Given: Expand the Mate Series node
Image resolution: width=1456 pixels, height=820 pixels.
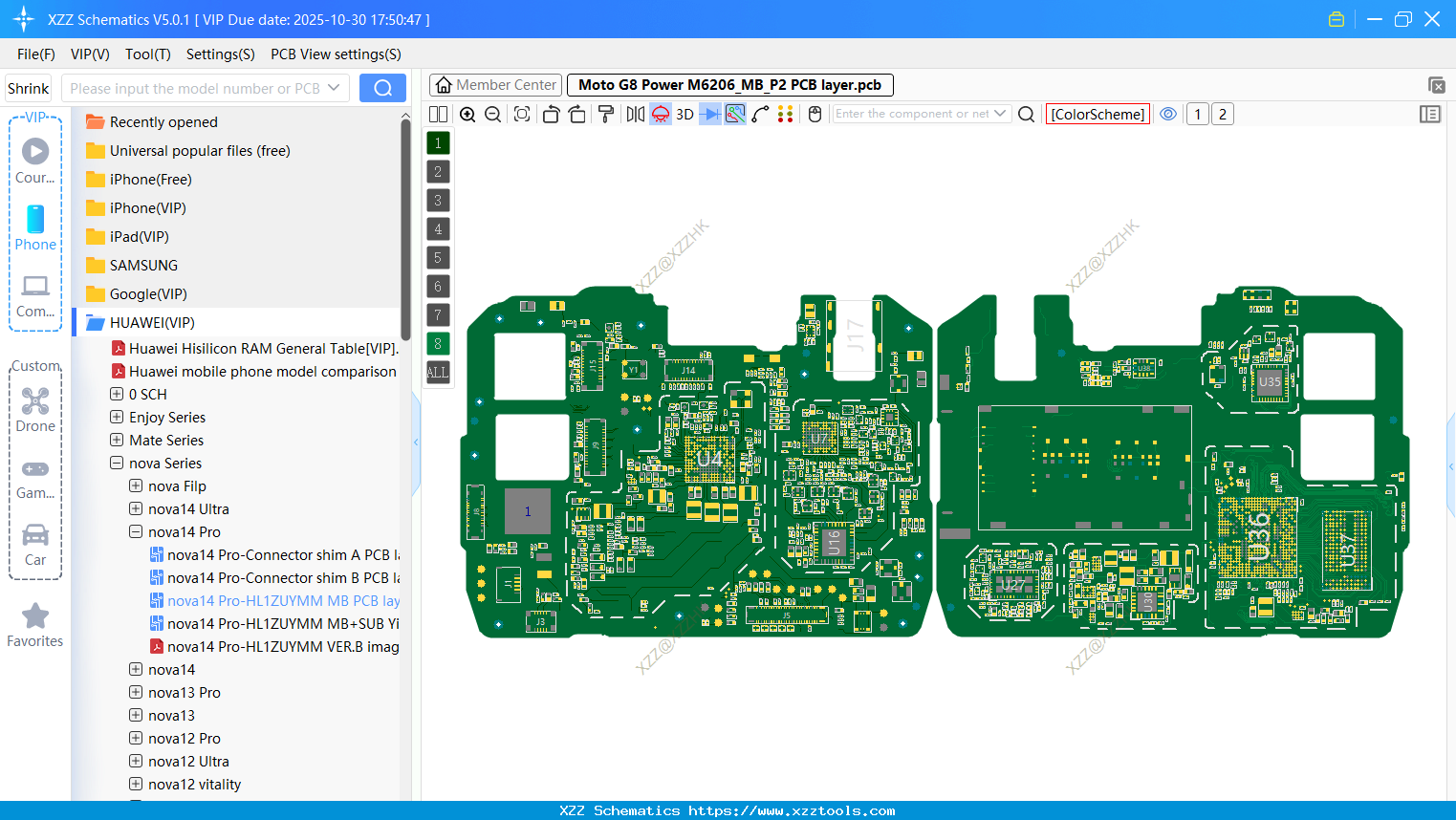Looking at the screenshot, I should coord(117,440).
